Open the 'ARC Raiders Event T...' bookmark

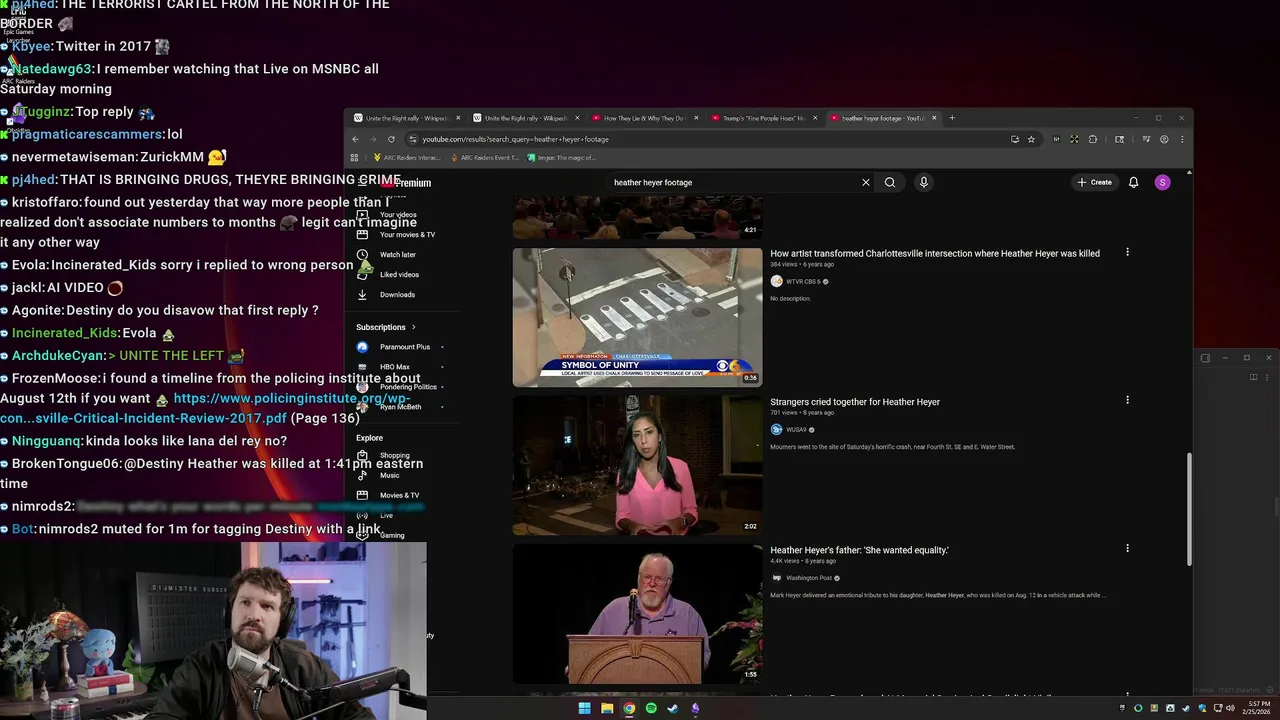pos(485,157)
